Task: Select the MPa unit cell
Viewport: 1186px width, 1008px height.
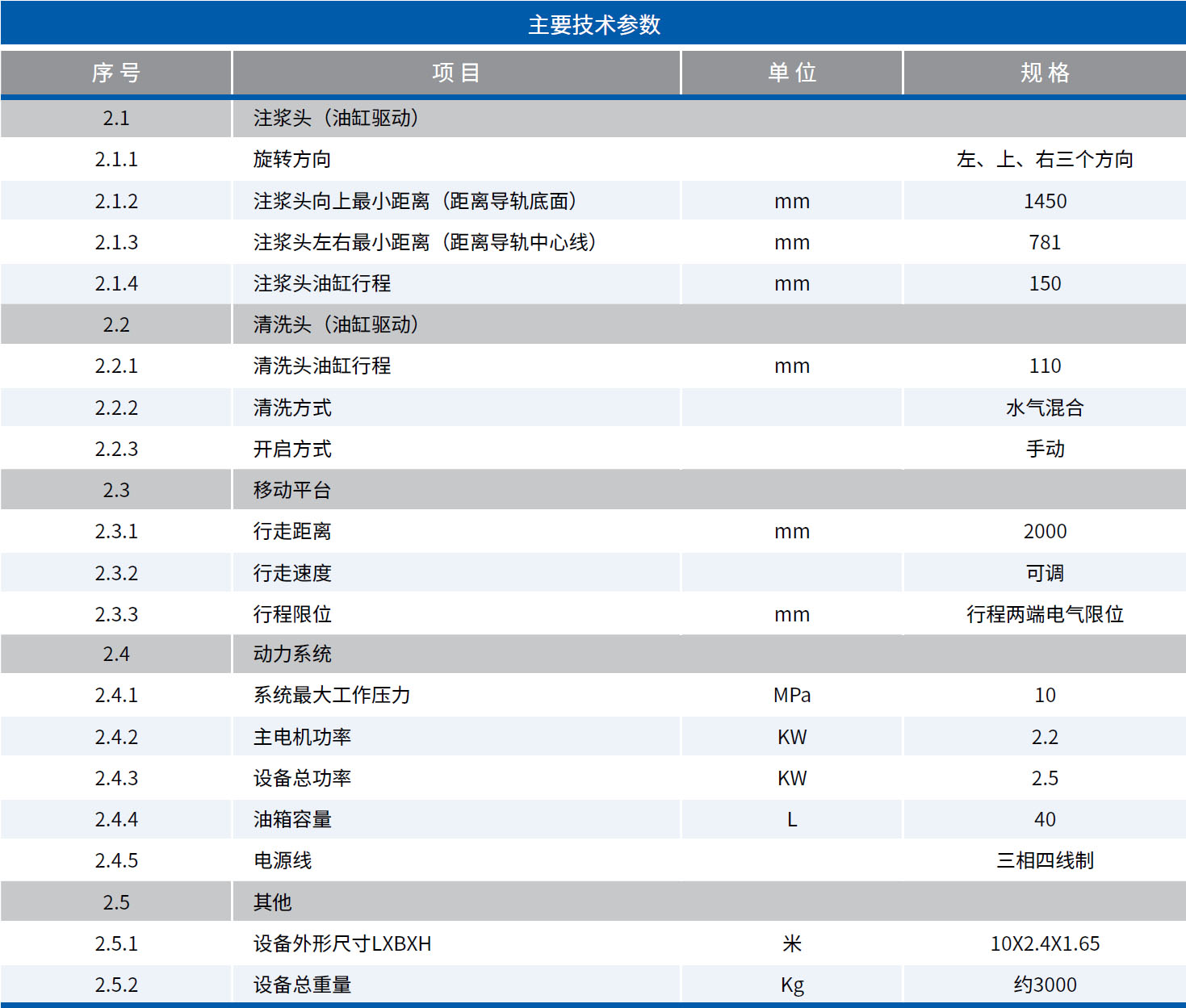Action: 792,695
